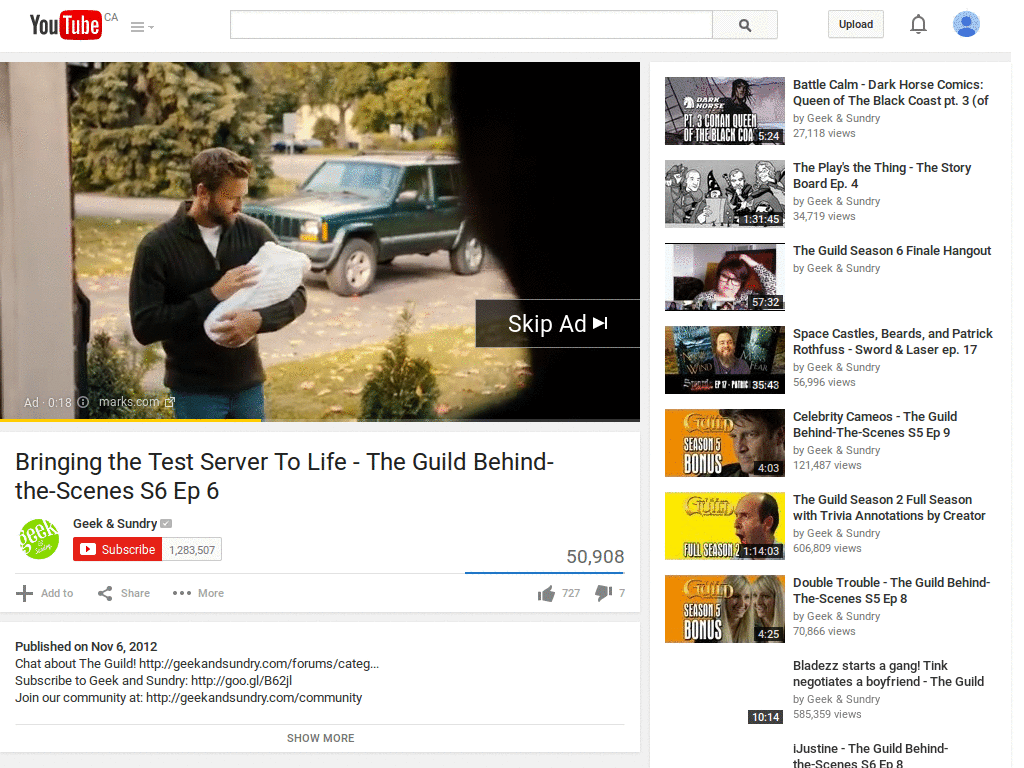Click the 50,908 view count
1024x768 pixels.
click(x=595, y=556)
